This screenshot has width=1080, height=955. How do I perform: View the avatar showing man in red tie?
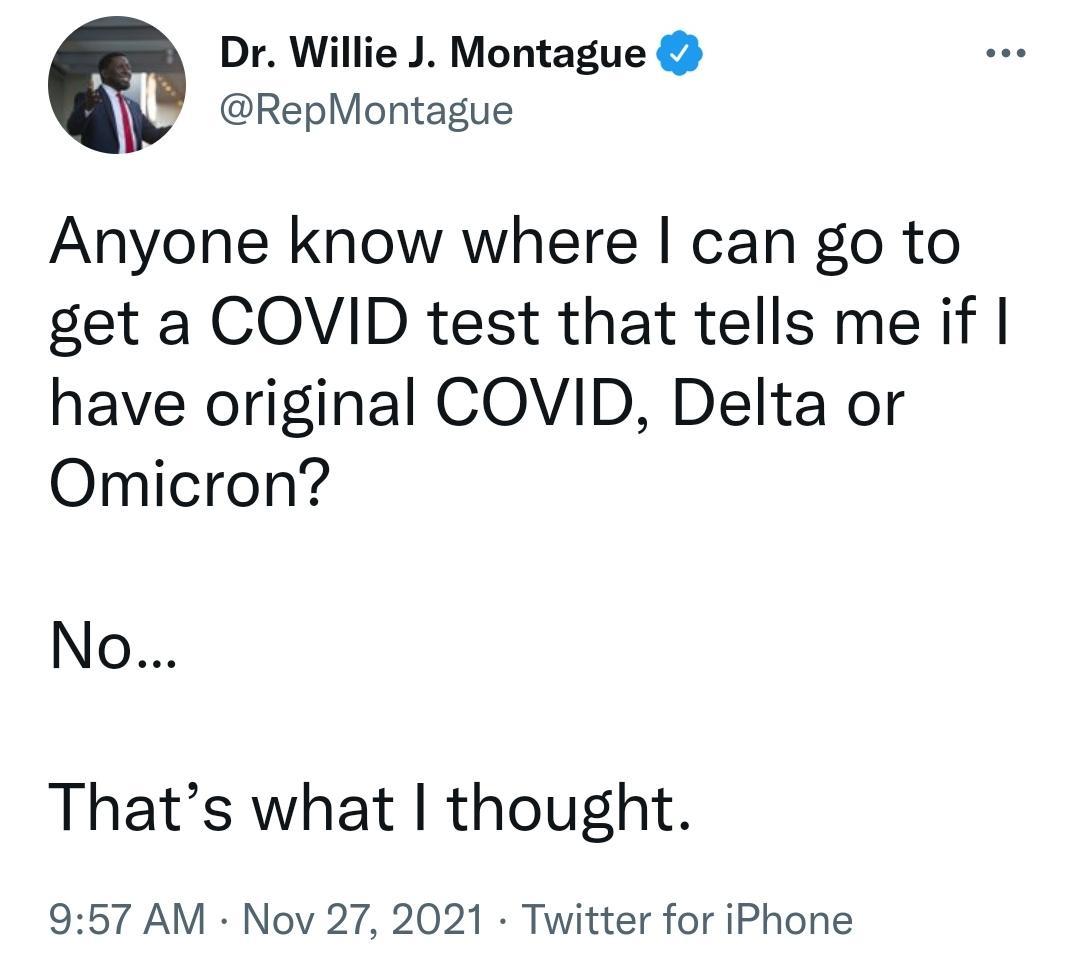point(116,85)
